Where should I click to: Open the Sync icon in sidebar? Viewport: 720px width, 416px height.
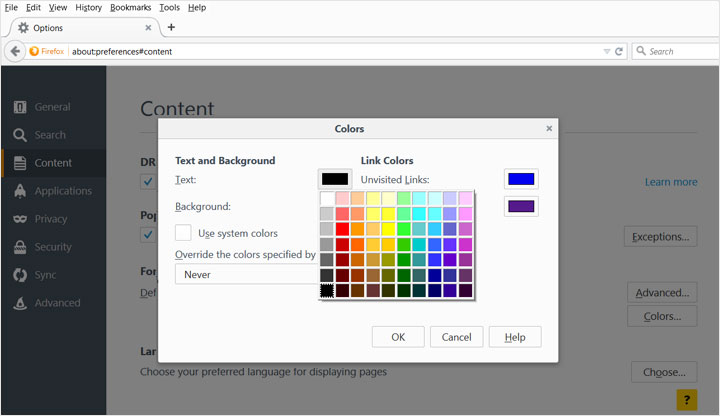pos(20,275)
